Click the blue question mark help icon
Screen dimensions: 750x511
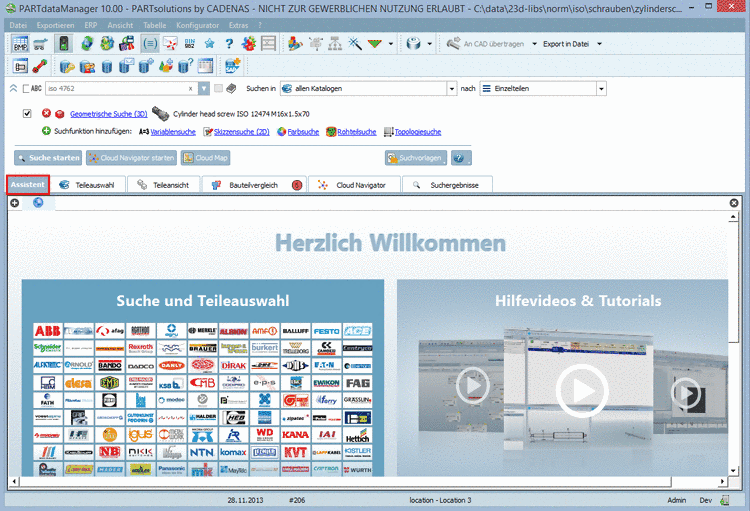click(229, 44)
